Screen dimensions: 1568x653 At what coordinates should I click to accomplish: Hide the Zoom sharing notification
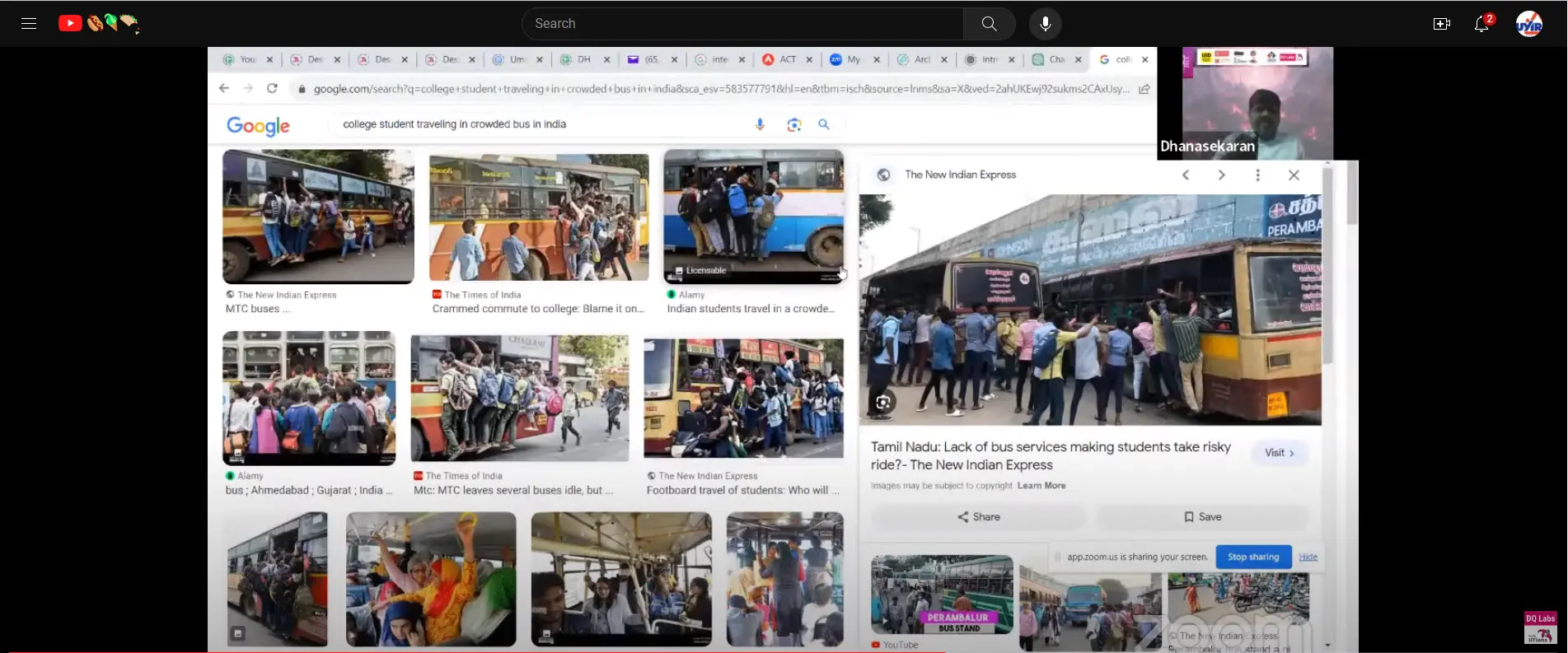pyautogui.click(x=1308, y=557)
